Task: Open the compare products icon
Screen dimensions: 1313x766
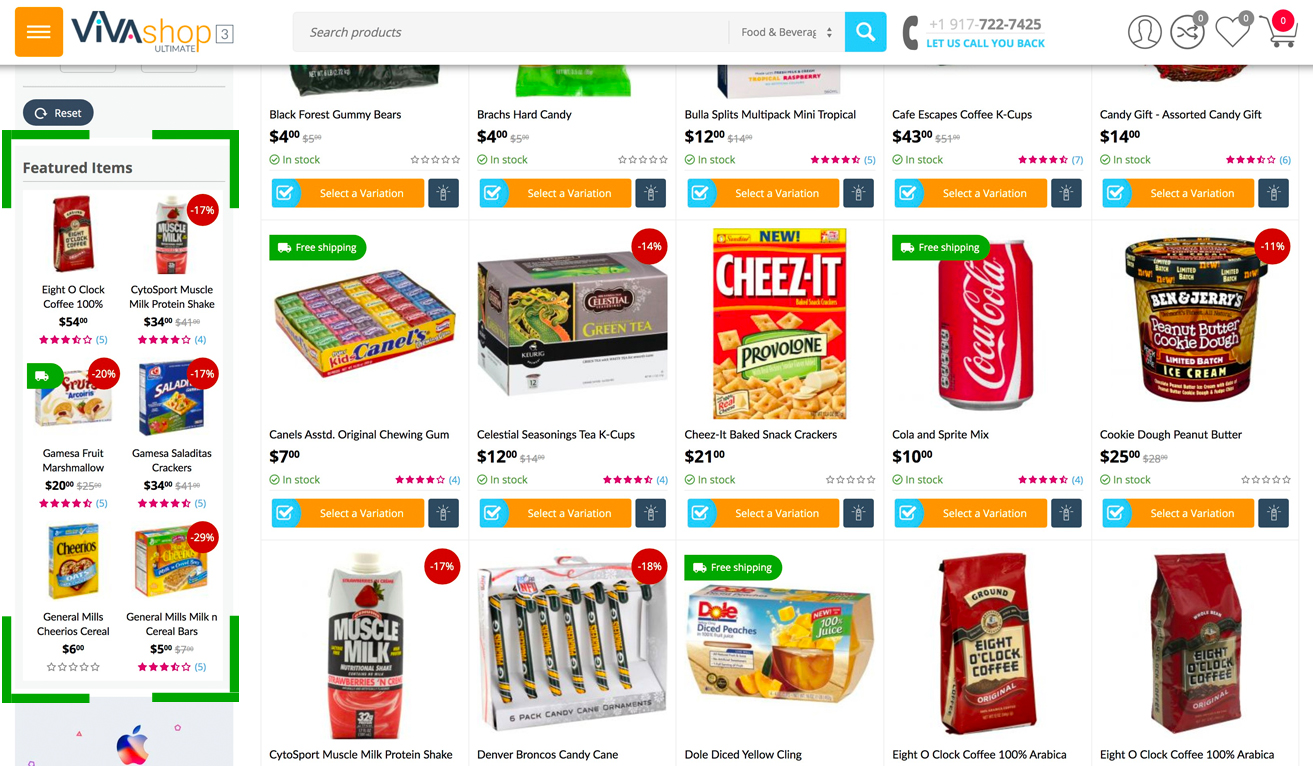Action: tap(1187, 32)
